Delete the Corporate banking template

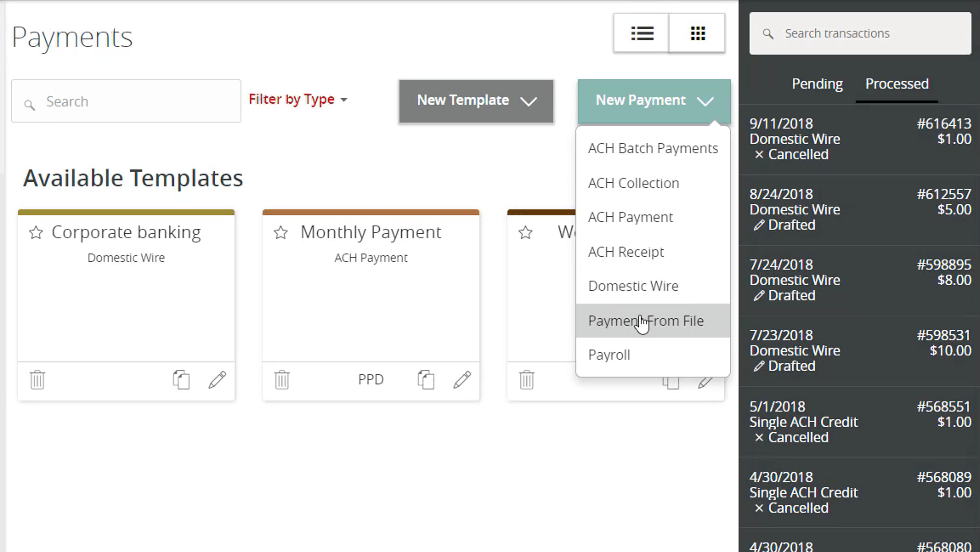[37, 380]
